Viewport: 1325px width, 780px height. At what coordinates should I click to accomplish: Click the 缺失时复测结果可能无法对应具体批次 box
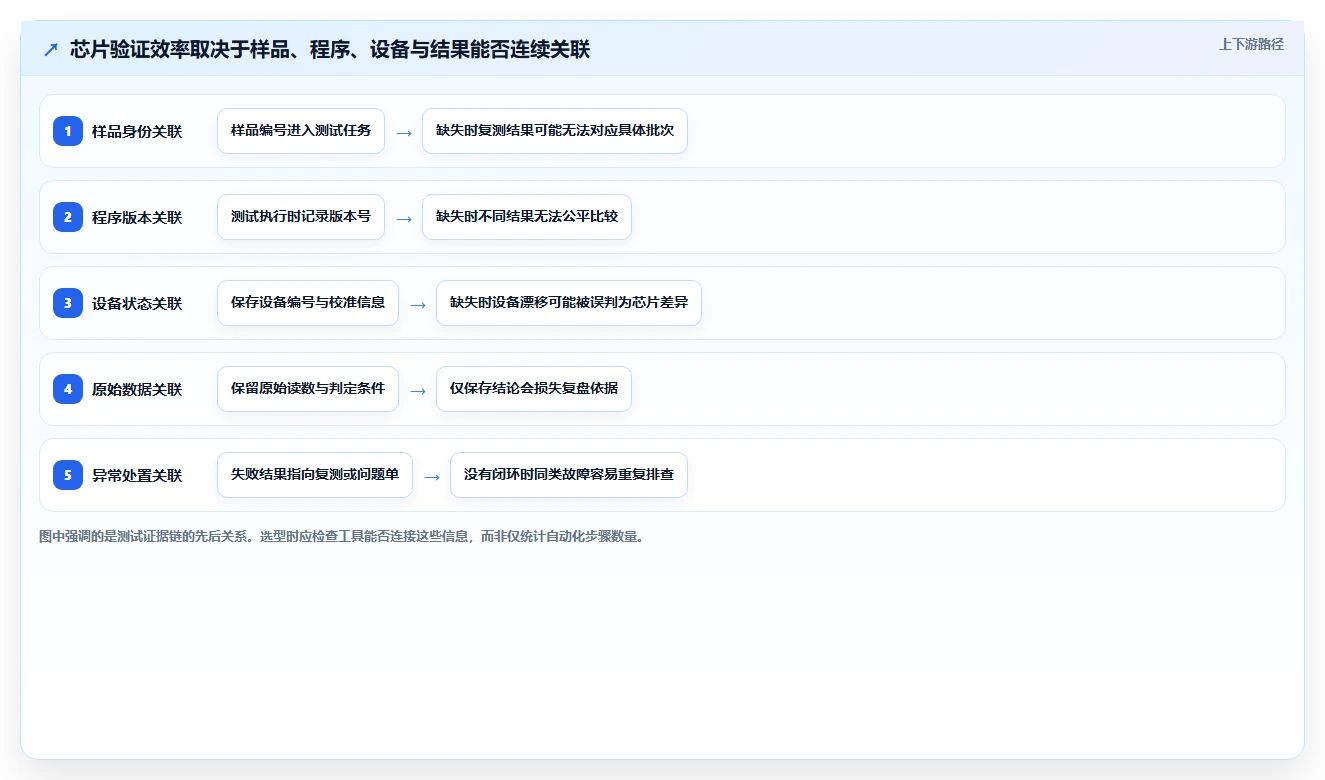555,131
